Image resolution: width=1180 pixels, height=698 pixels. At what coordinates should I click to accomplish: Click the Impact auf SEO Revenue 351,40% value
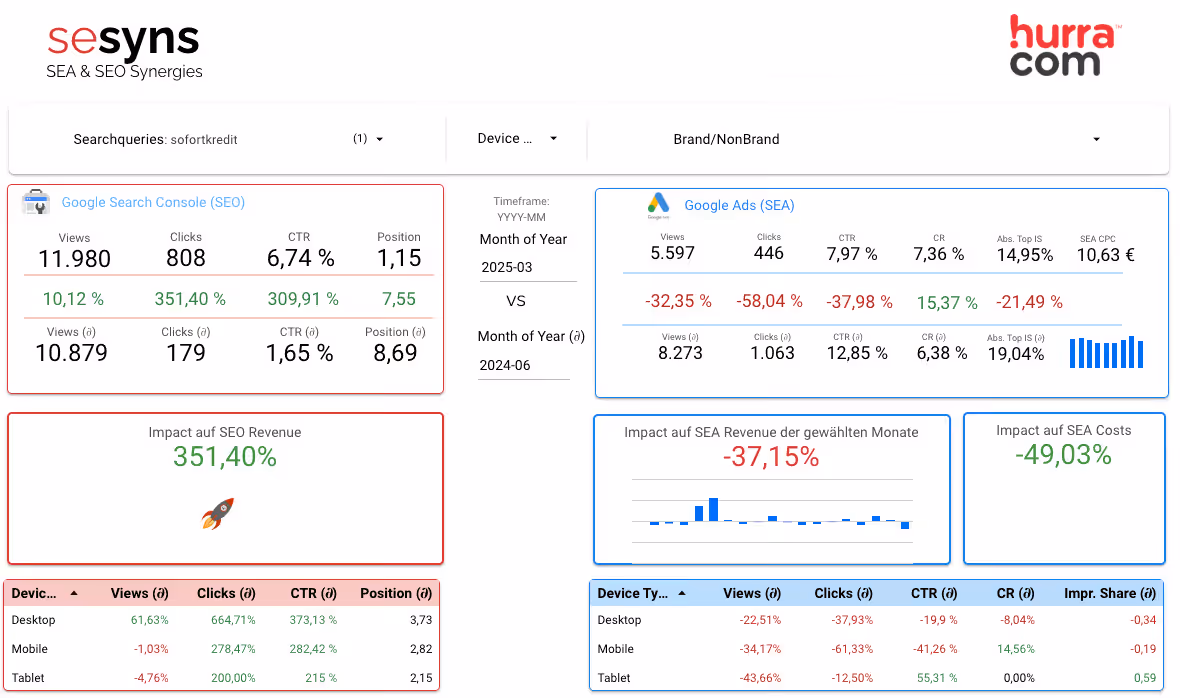tap(225, 457)
